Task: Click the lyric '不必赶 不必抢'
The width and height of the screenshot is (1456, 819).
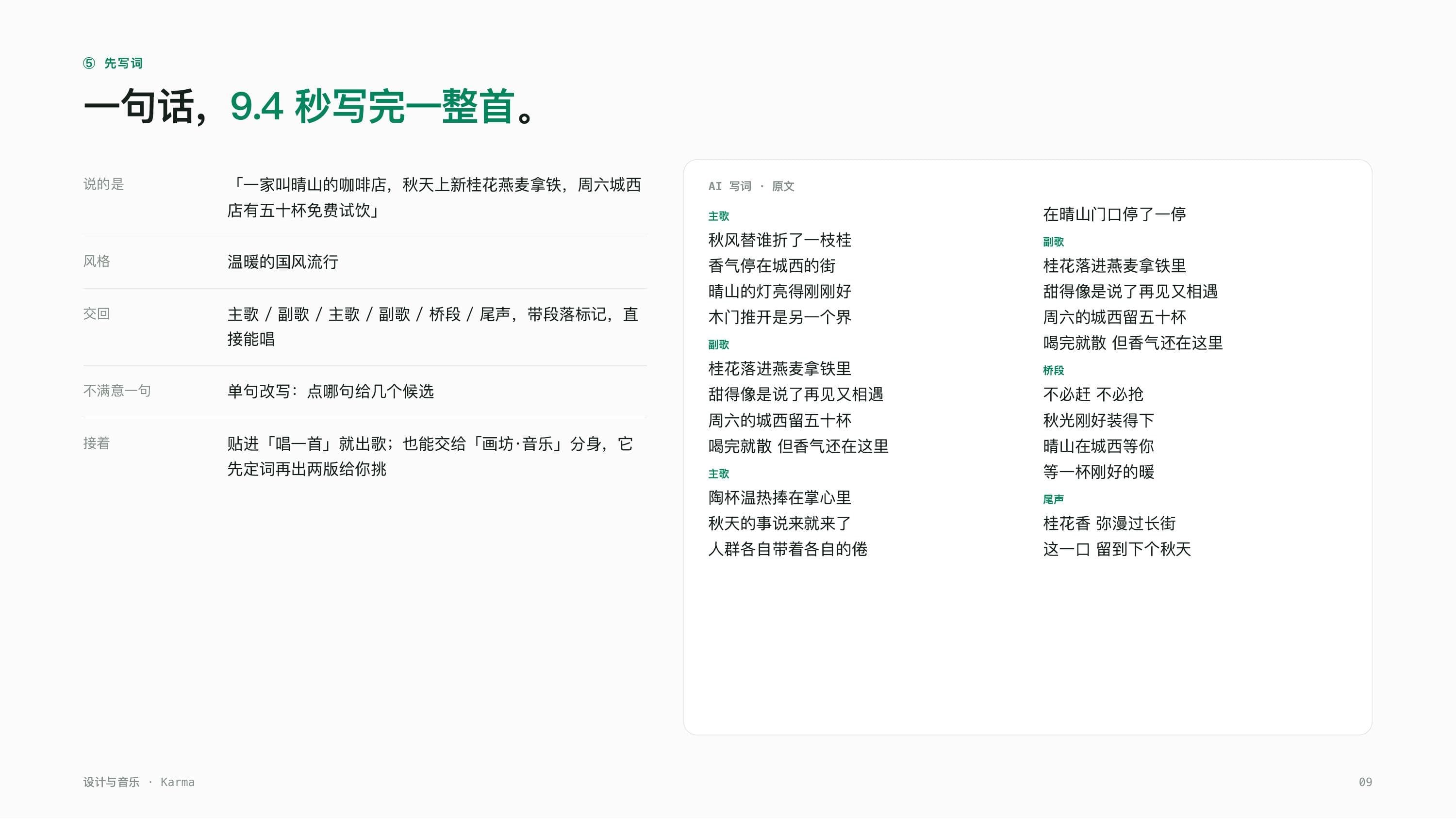Action: coord(1093,394)
